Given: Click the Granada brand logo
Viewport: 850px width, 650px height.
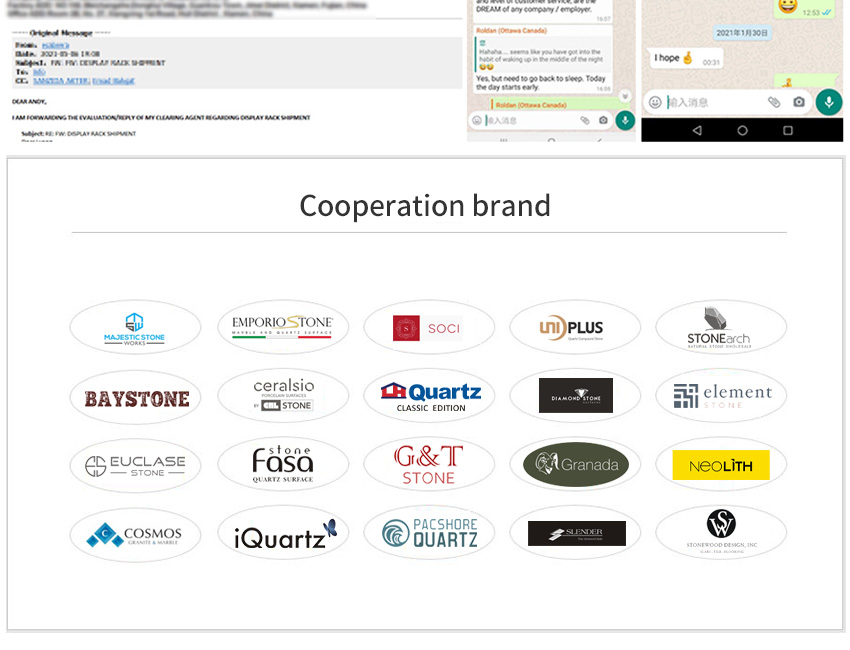Looking at the screenshot, I should click(575, 465).
